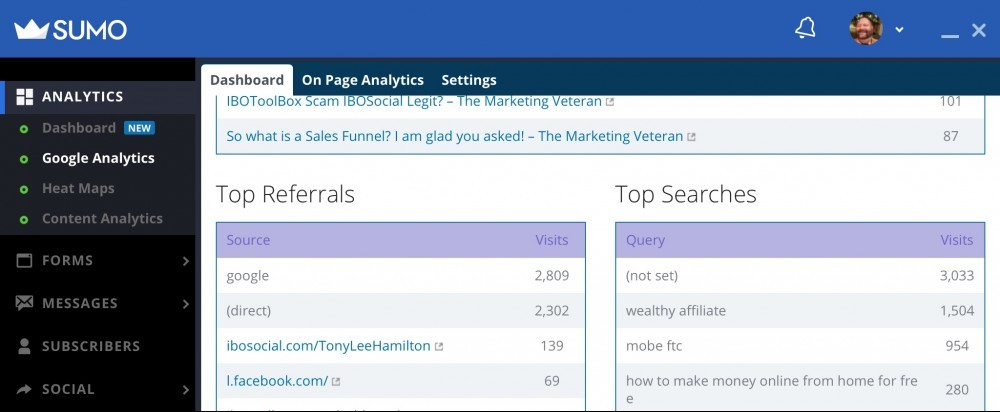Open Heat Maps in the sidebar

[78, 189]
